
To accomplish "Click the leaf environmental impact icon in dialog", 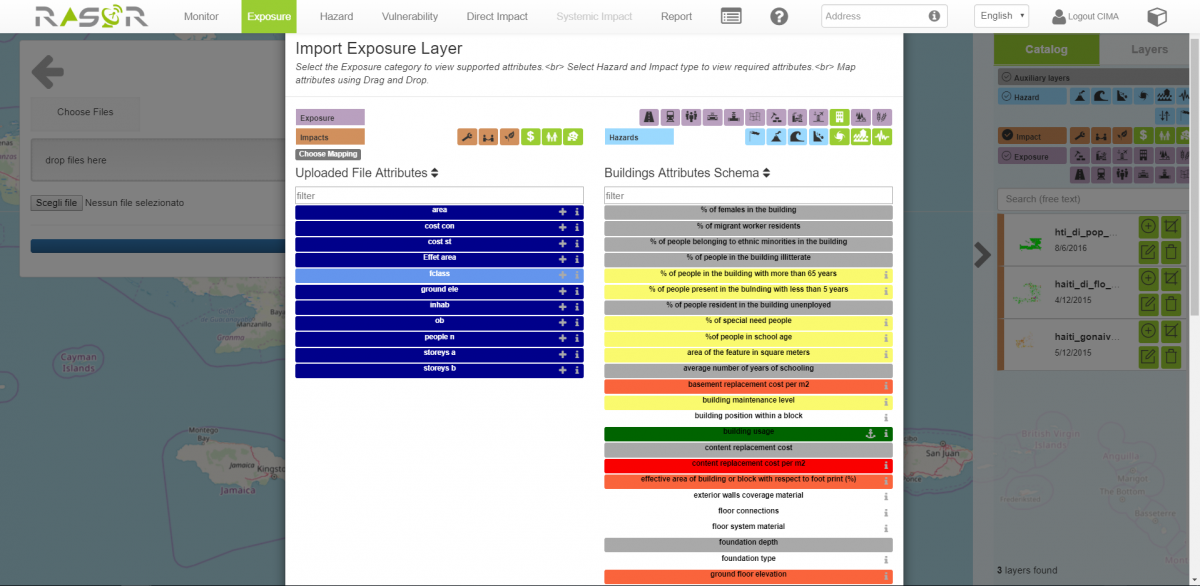I will [509, 137].
